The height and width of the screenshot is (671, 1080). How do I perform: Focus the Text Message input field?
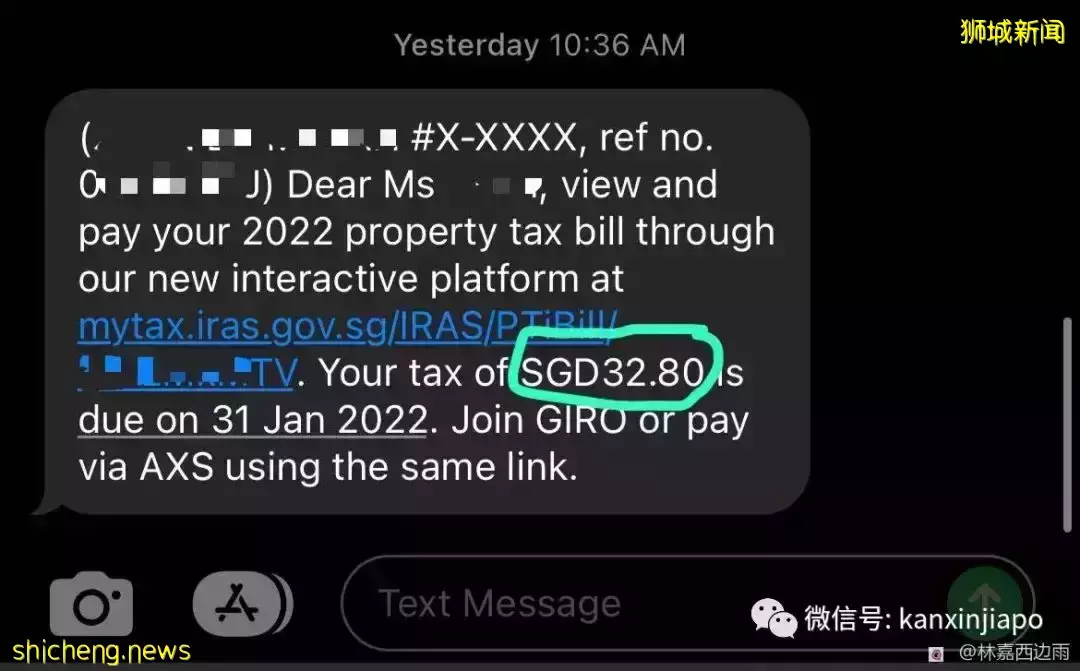tap(687, 603)
